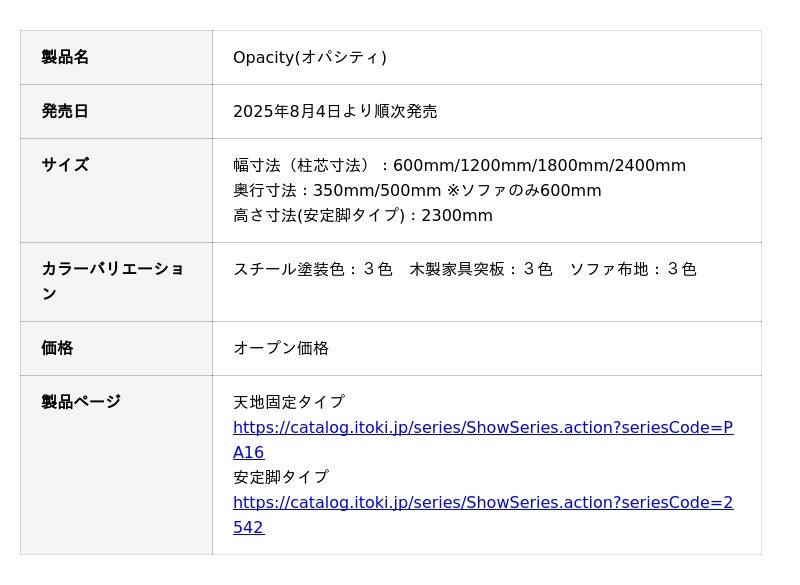Viewport: 800px width, 585px height.
Task: Click the Opacity(オパシティ) product name text
Action: point(310,57)
